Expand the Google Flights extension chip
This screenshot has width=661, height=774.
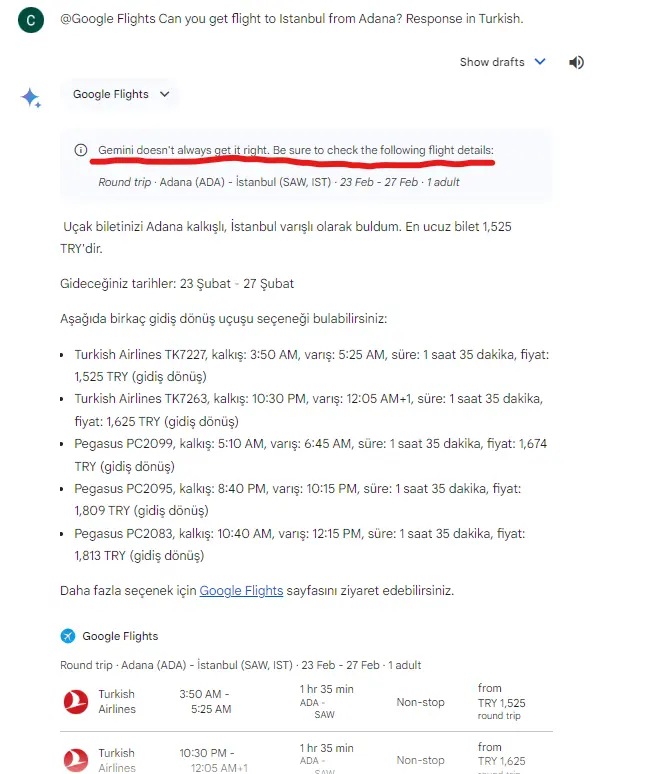click(119, 94)
